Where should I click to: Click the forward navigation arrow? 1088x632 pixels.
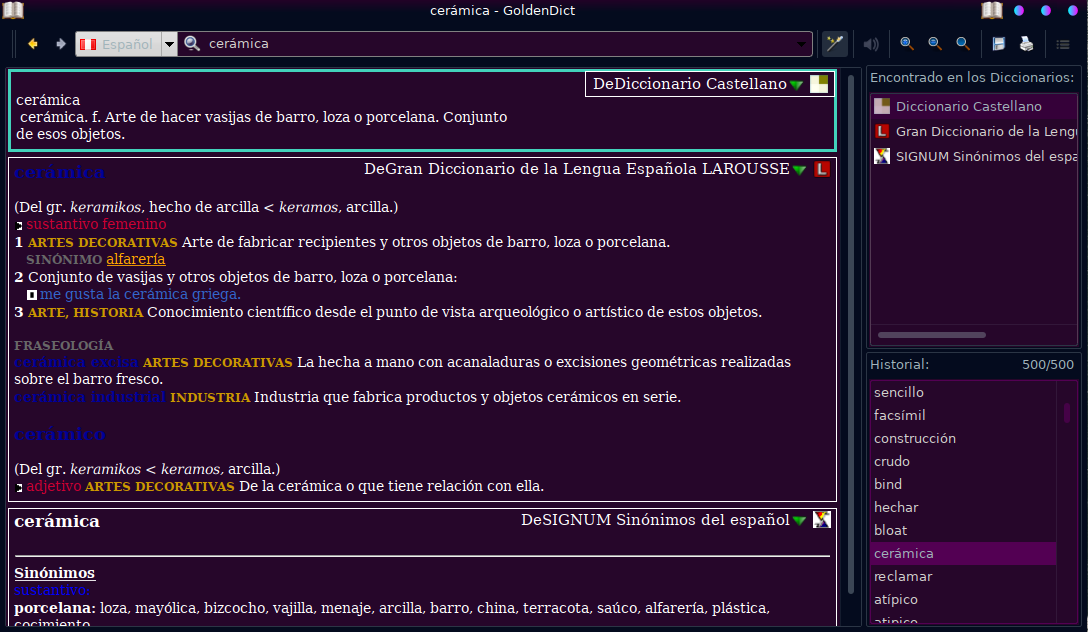coord(60,44)
